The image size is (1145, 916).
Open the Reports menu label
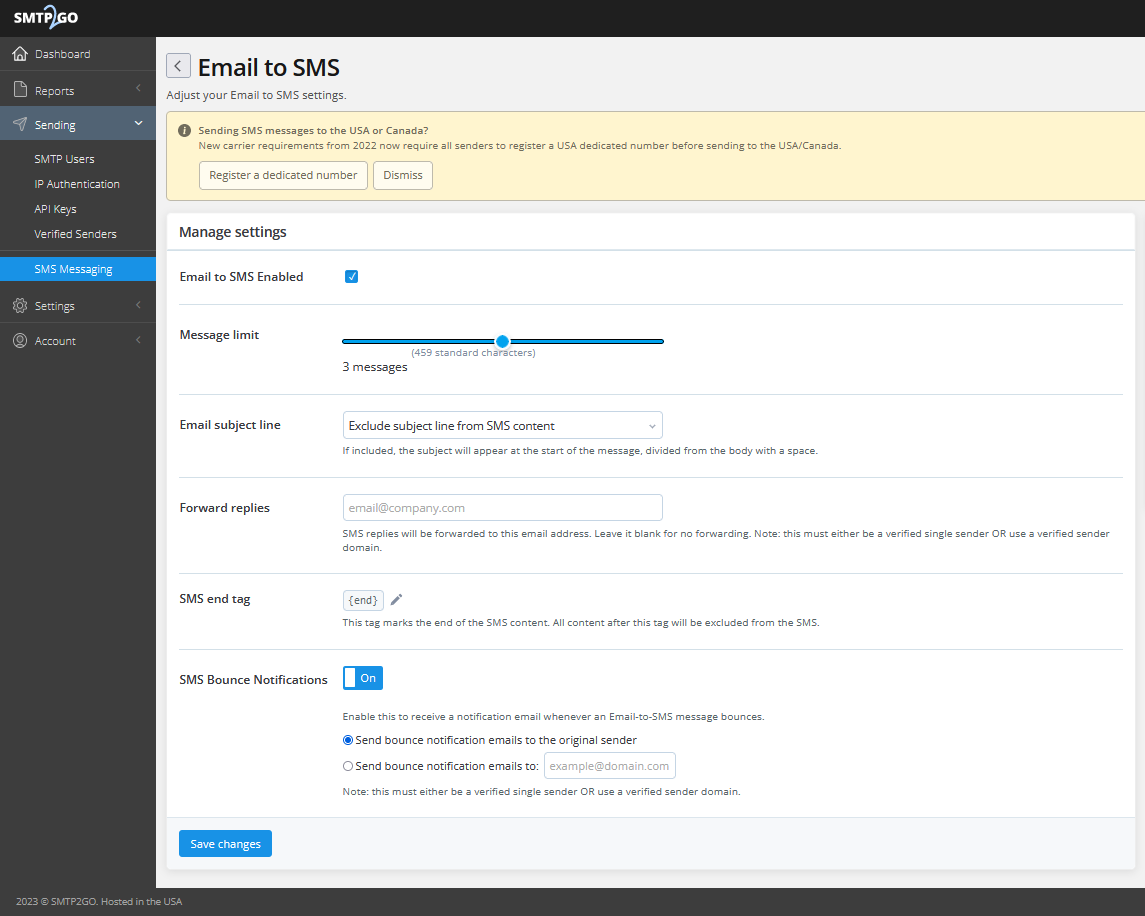pyautogui.click(x=55, y=91)
